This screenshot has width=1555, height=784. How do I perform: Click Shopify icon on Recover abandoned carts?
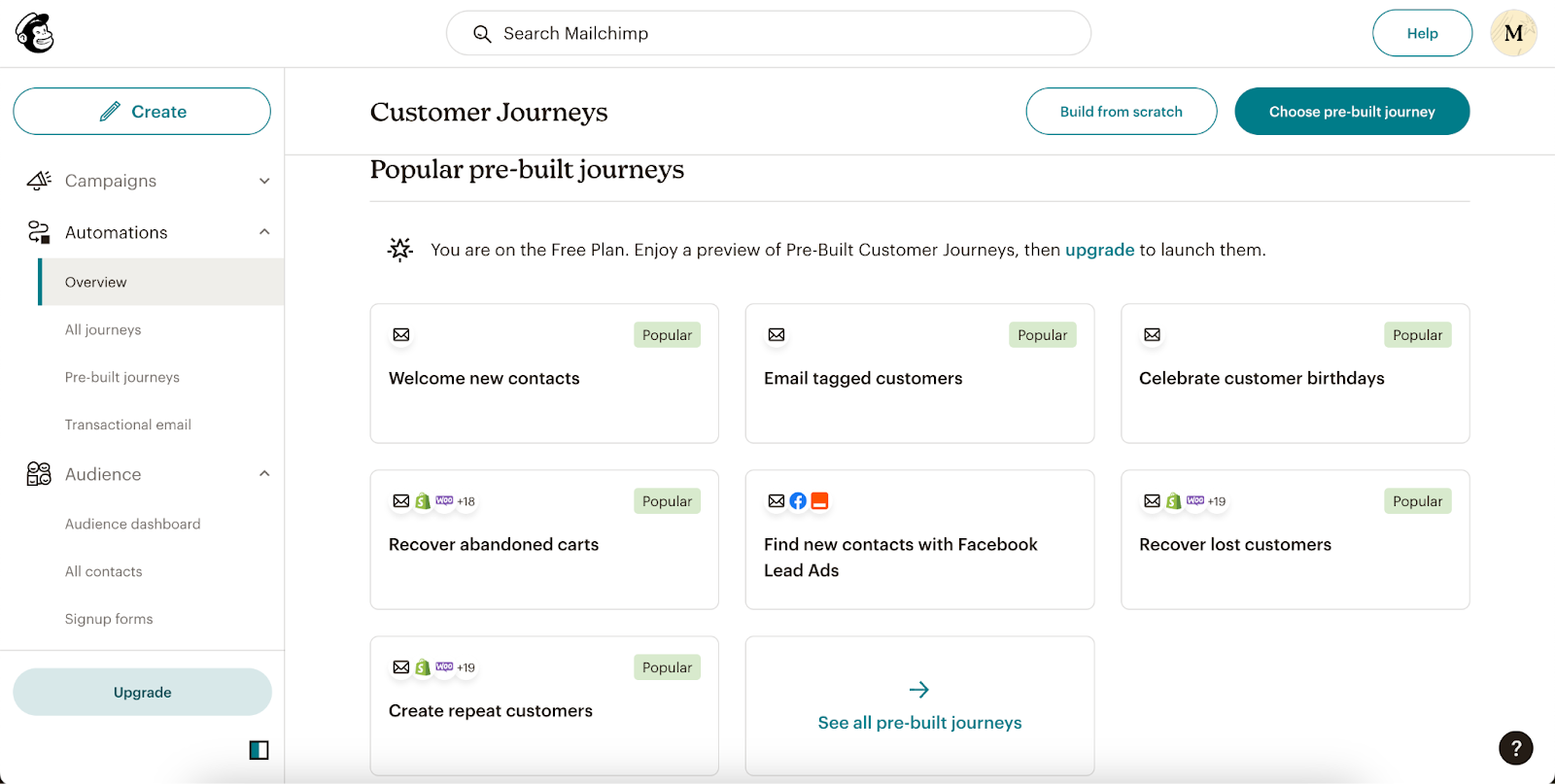coord(423,501)
